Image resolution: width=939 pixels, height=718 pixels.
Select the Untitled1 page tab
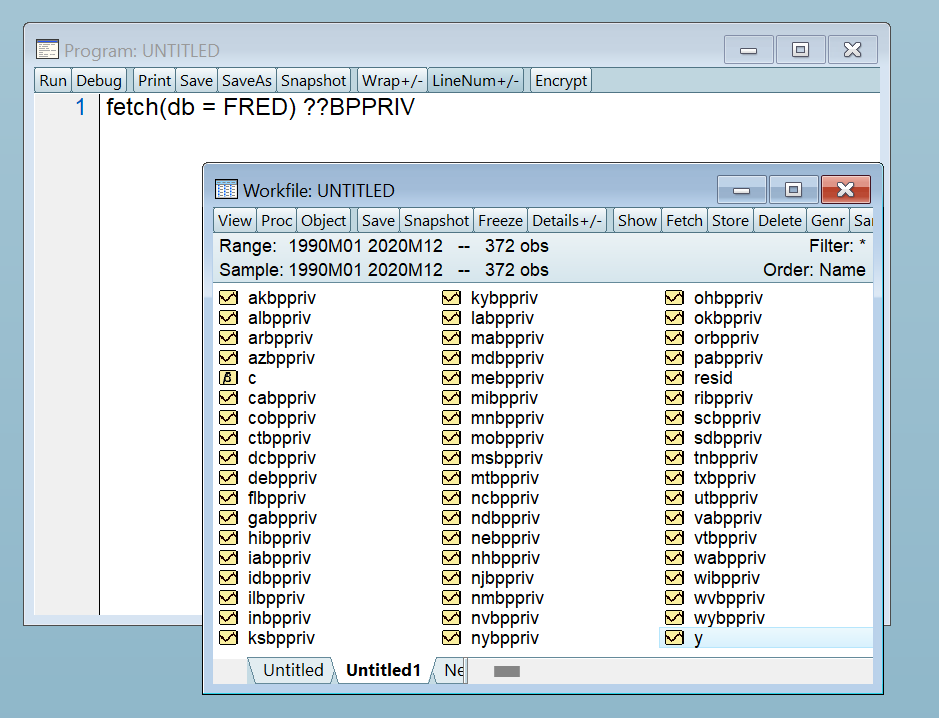tap(383, 670)
